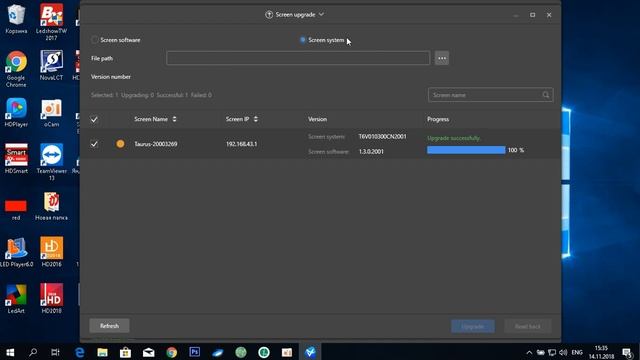Open the file browse ellipsis button
This screenshot has height=360, width=640.
[x=442, y=58]
